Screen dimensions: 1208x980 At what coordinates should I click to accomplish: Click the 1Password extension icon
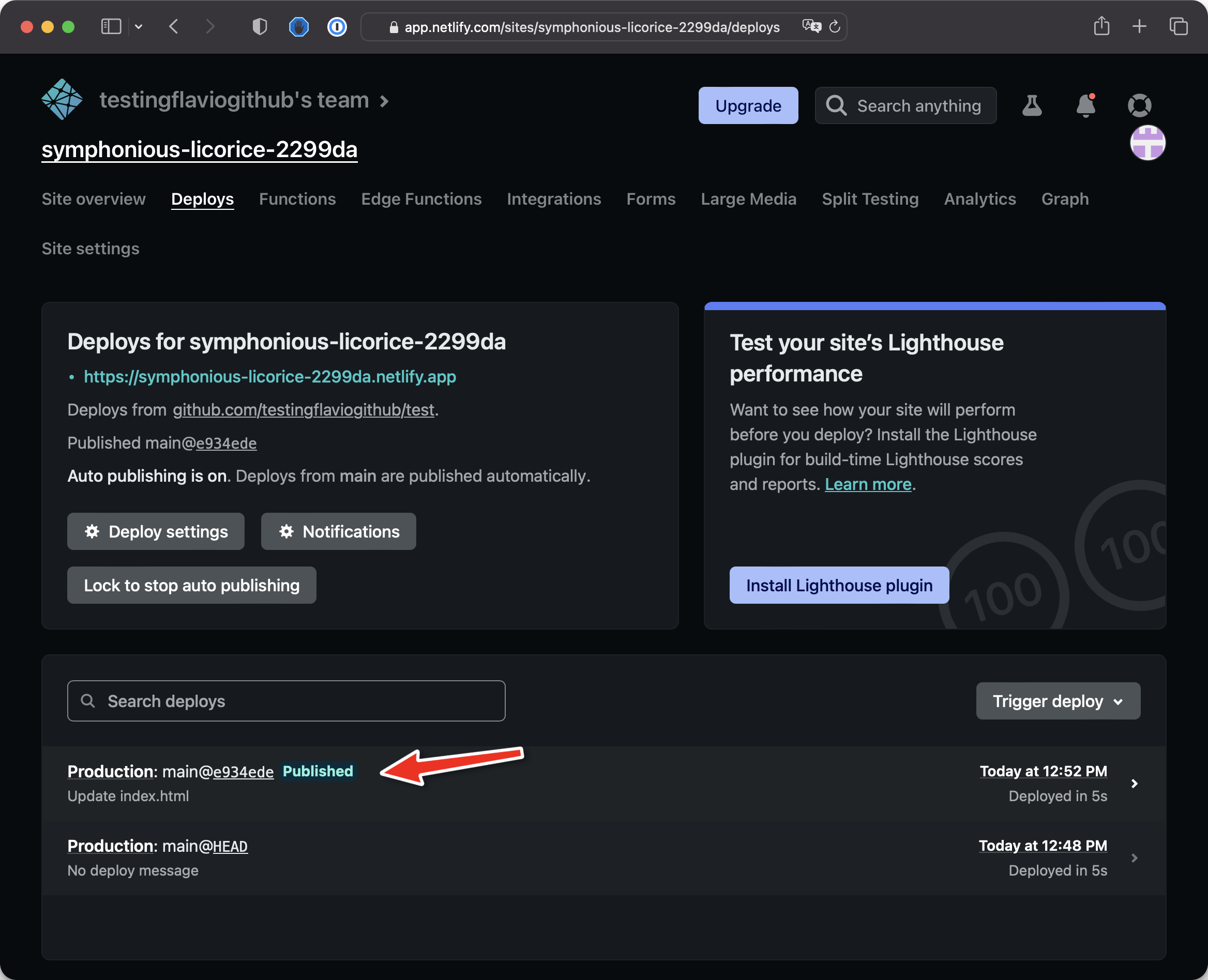pos(337,26)
